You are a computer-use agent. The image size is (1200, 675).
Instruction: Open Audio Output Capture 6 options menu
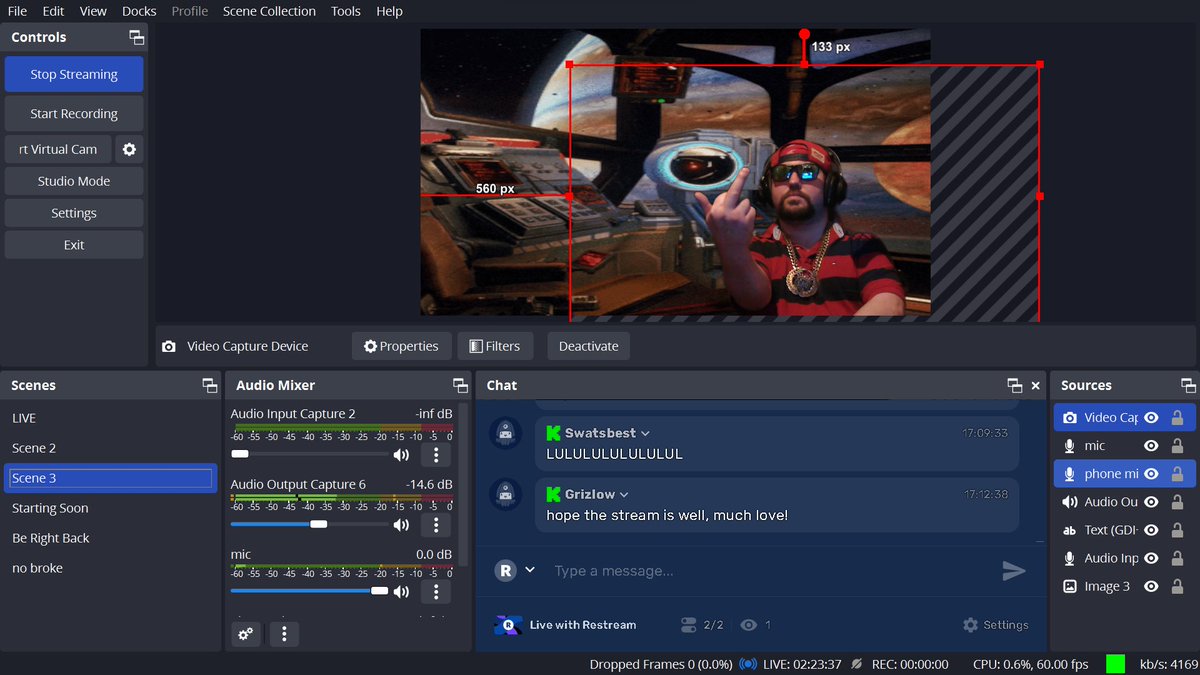(x=435, y=525)
